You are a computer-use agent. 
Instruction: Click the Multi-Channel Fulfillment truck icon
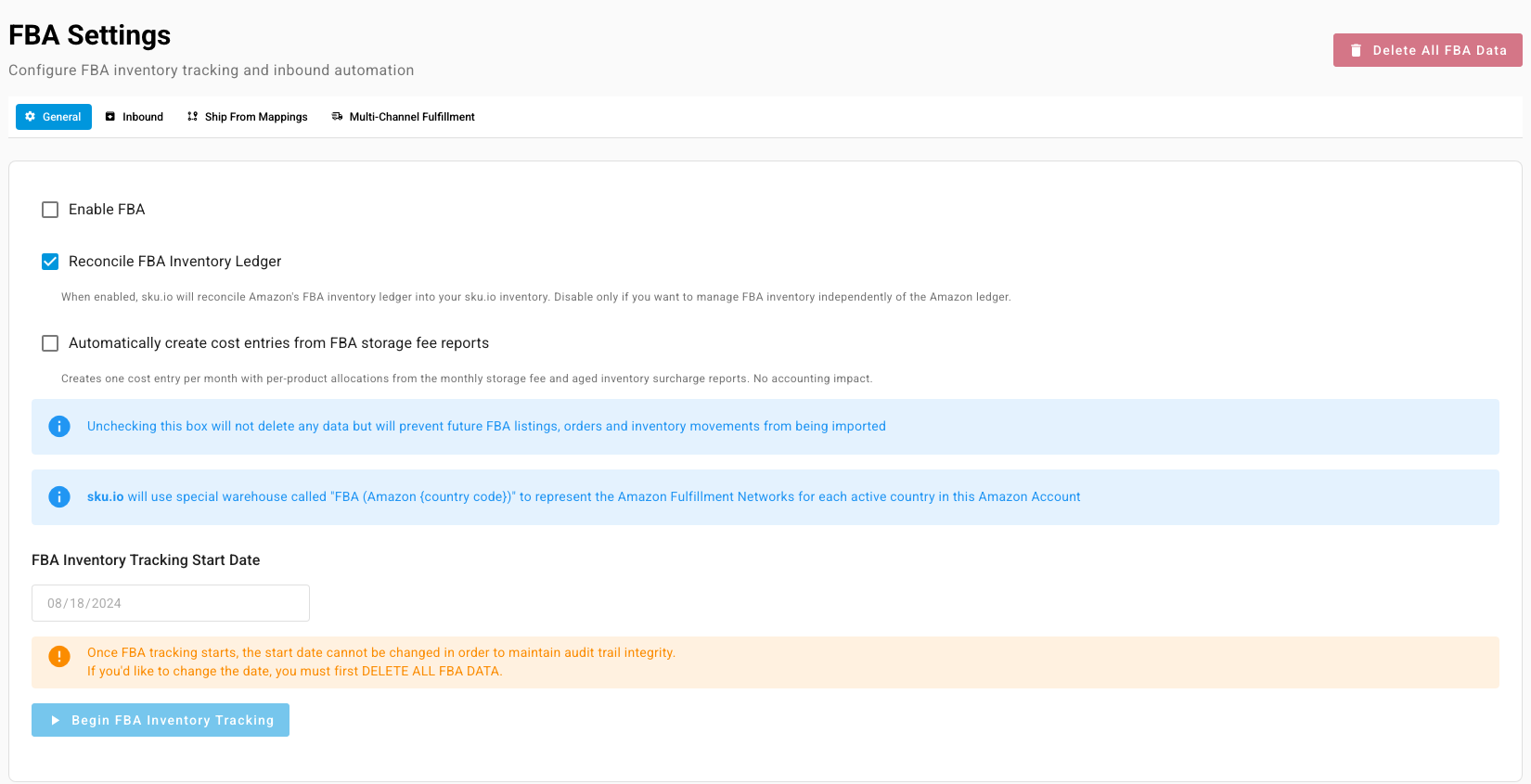(x=337, y=117)
